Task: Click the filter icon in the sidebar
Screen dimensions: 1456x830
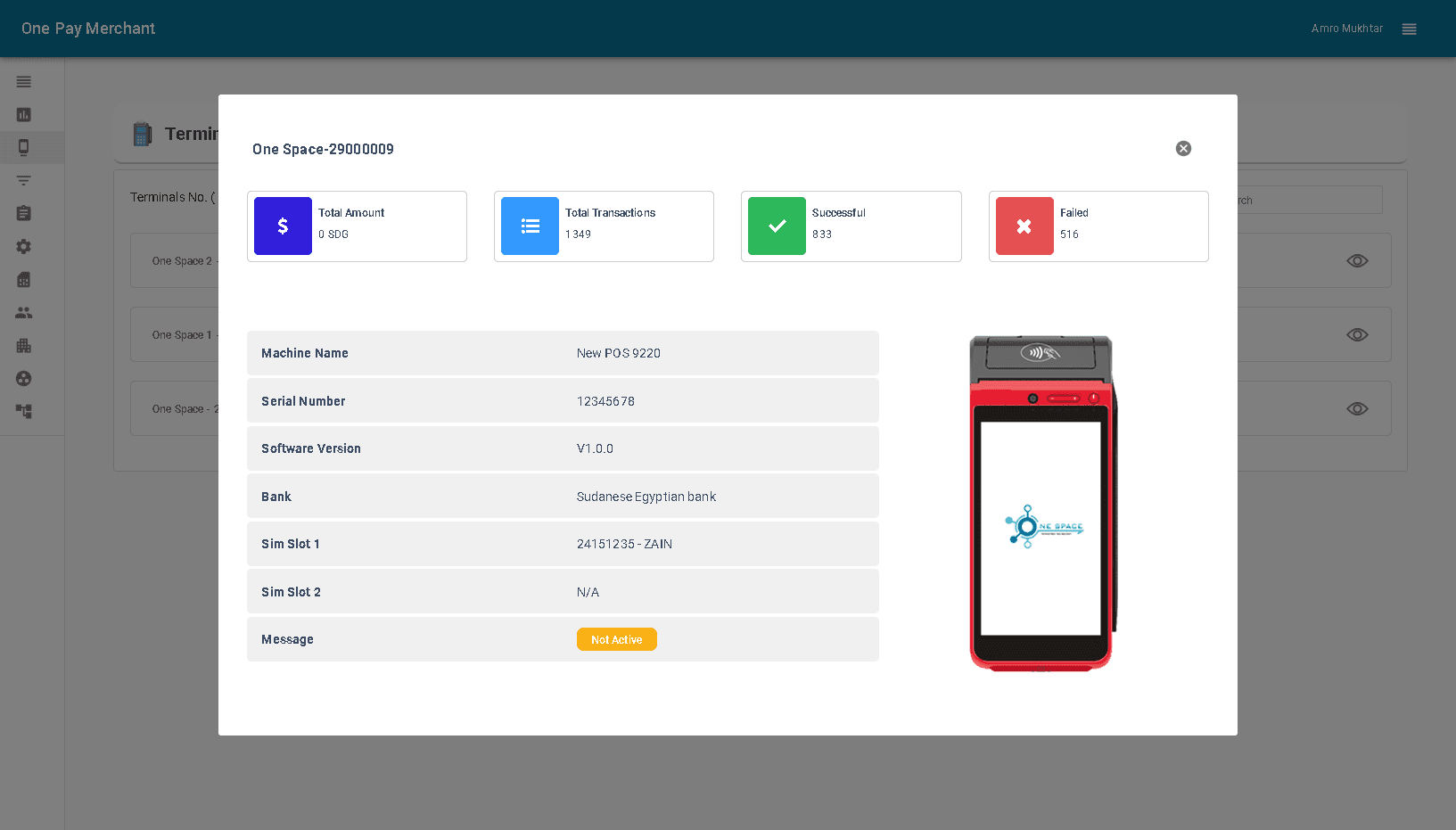Action: point(23,180)
